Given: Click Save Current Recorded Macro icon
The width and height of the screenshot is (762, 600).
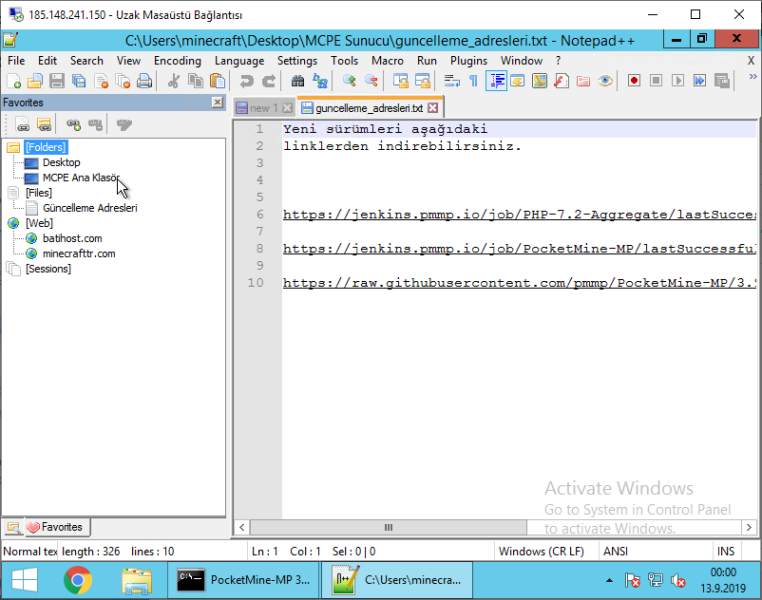Looking at the screenshot, I should click(722, 81).
